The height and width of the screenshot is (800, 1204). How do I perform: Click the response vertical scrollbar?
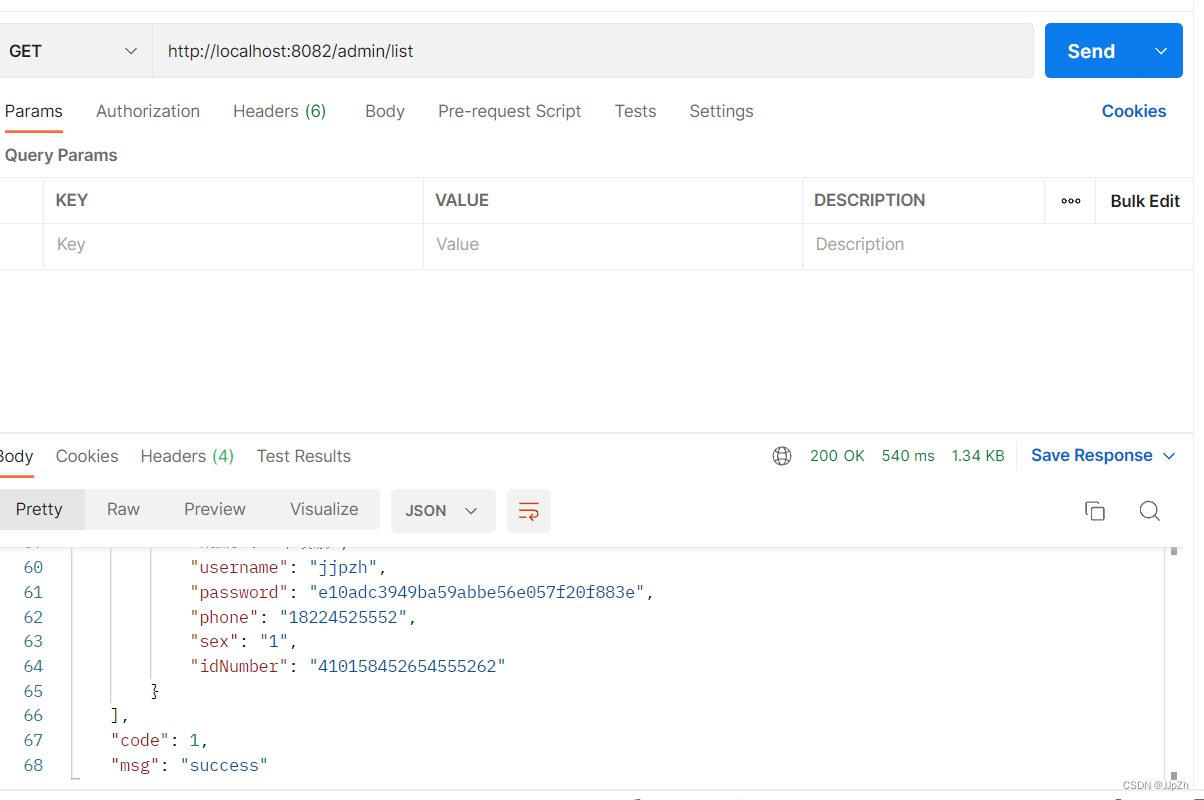coord(1173,662)
